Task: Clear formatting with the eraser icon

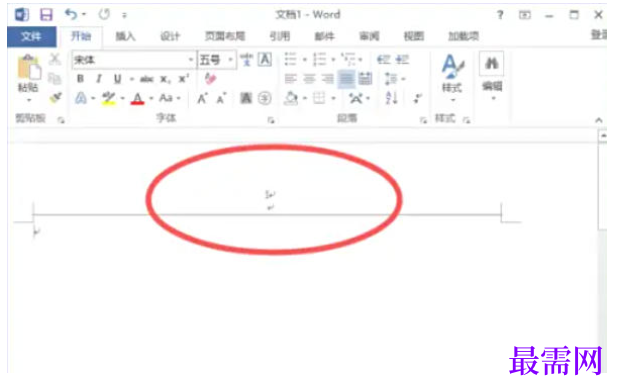Action: coord(210,78)
